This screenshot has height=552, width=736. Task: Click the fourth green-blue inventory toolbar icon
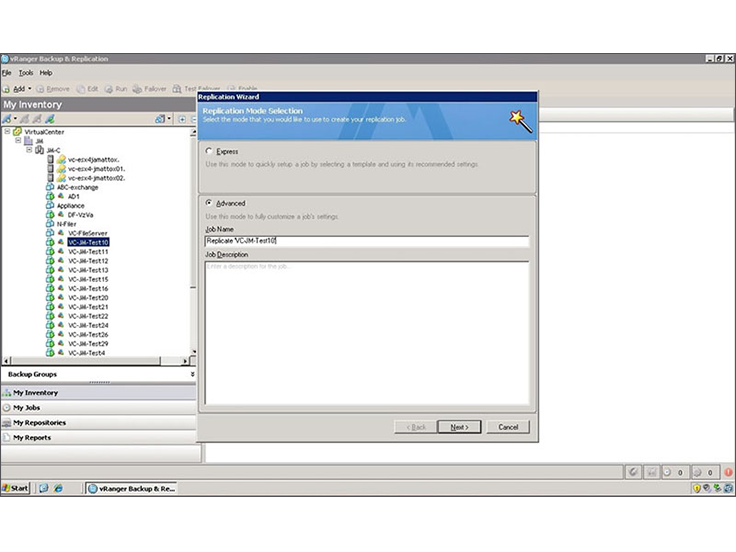coord(50,119)
